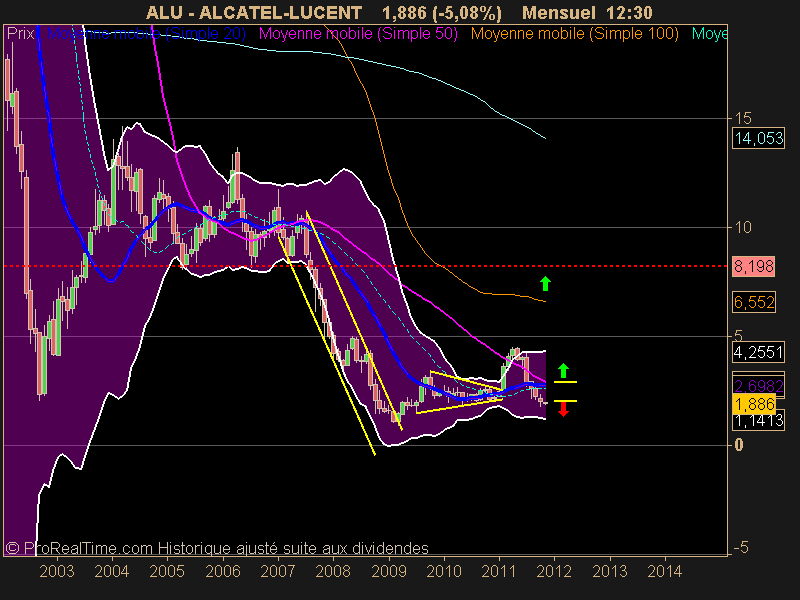The width and height of the screenshot is (800, 600).
Task: Click year 2010 on time axis
Action: coord(444,571)
